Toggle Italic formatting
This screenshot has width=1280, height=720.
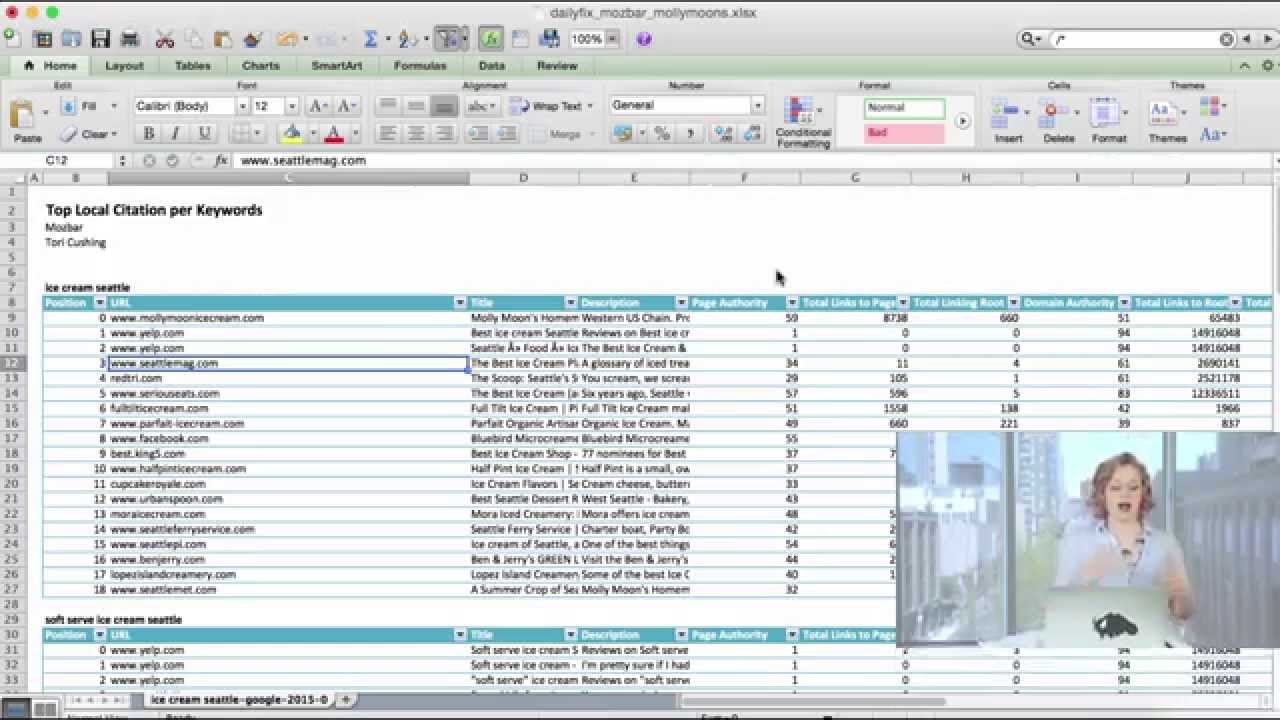[x=176, y=133]
